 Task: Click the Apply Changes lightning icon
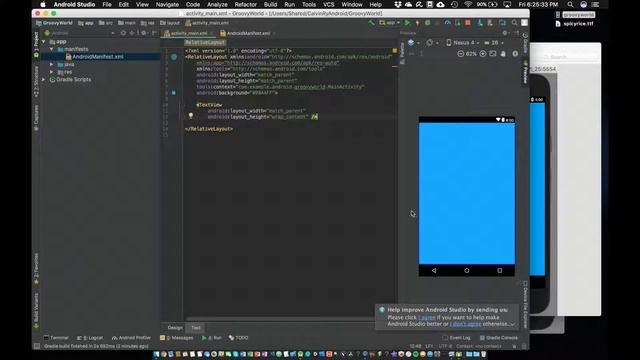pyautogui.click(x=417, y=23)
